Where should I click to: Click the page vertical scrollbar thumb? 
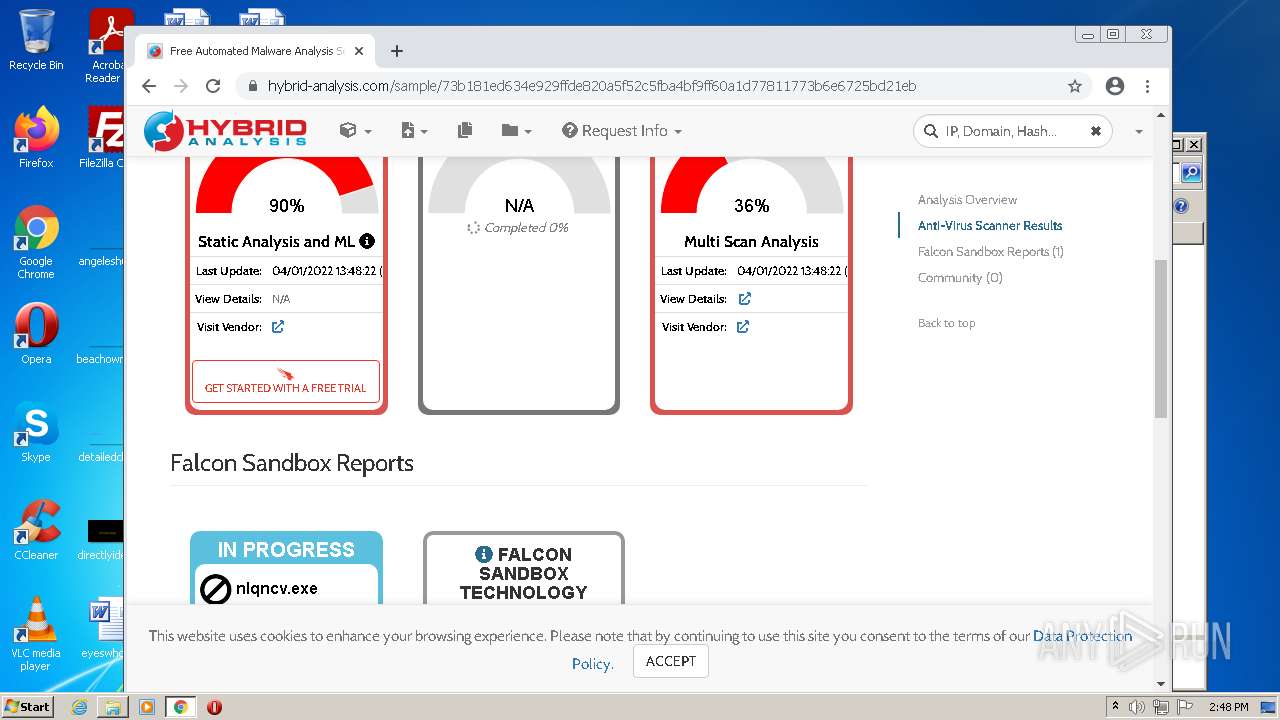1161,338
